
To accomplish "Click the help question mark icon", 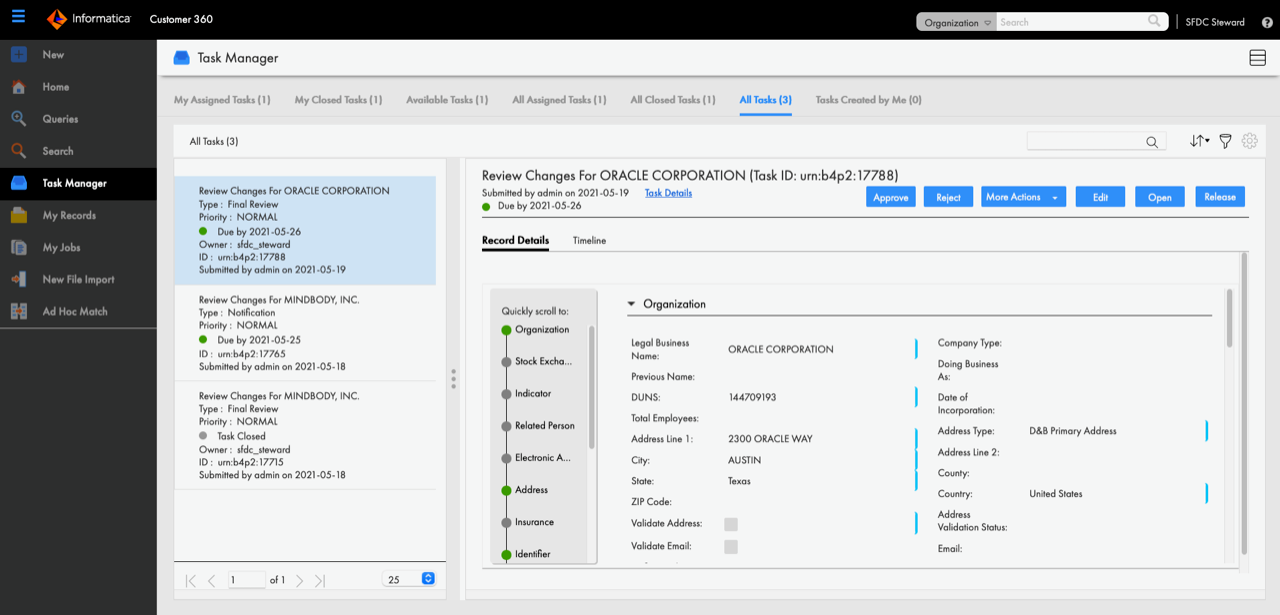I will coord(1267,22).
